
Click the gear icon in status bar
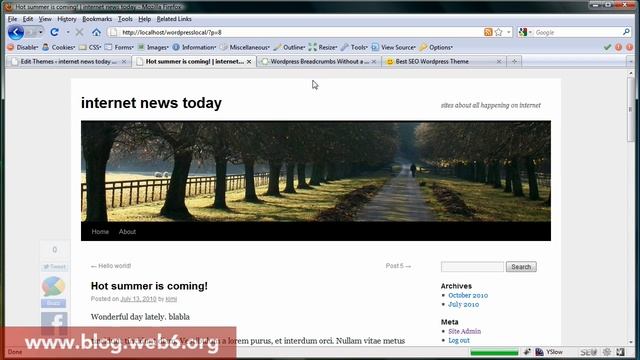tap(607, 352)
